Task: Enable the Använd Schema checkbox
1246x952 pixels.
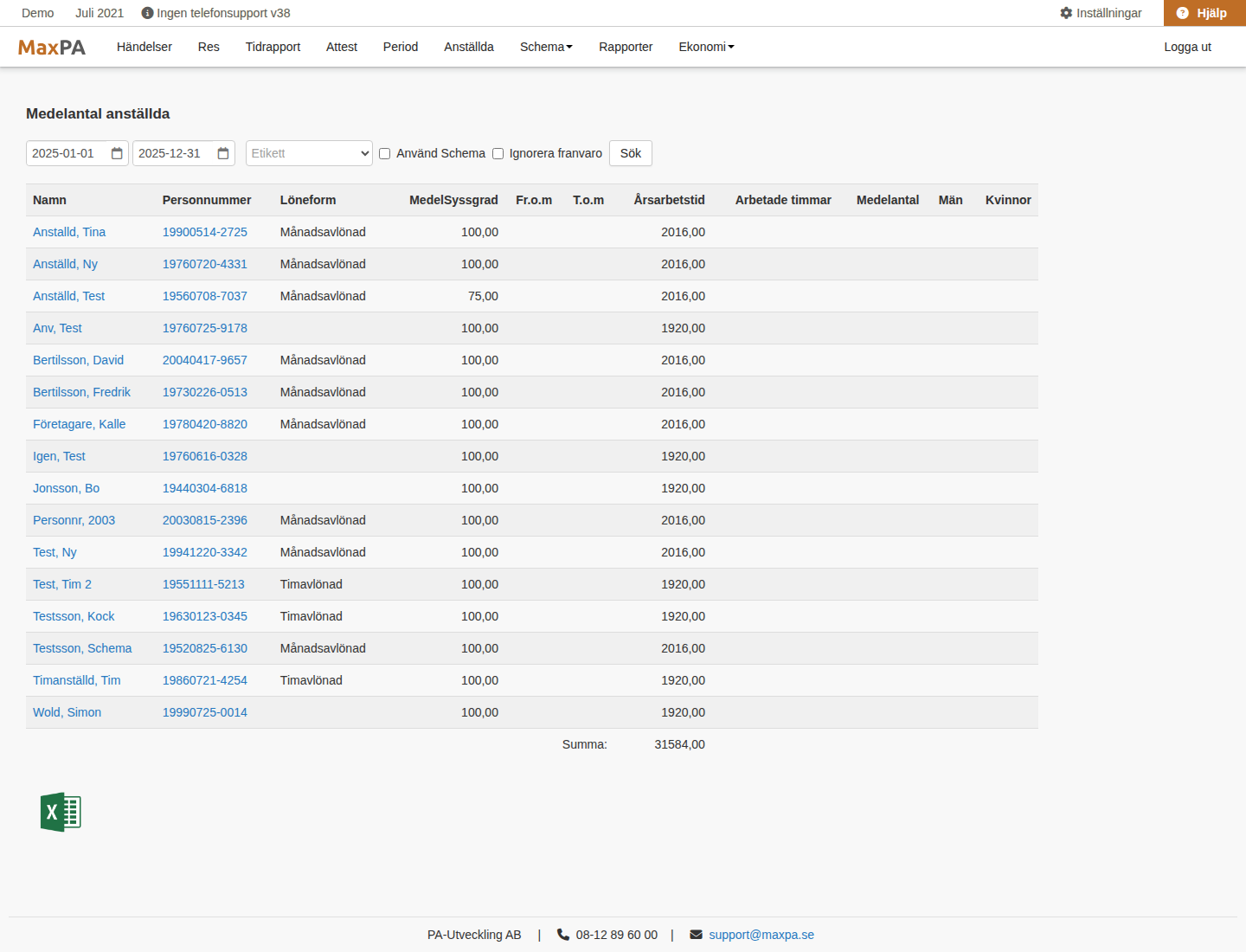Action: click(385, 154)
